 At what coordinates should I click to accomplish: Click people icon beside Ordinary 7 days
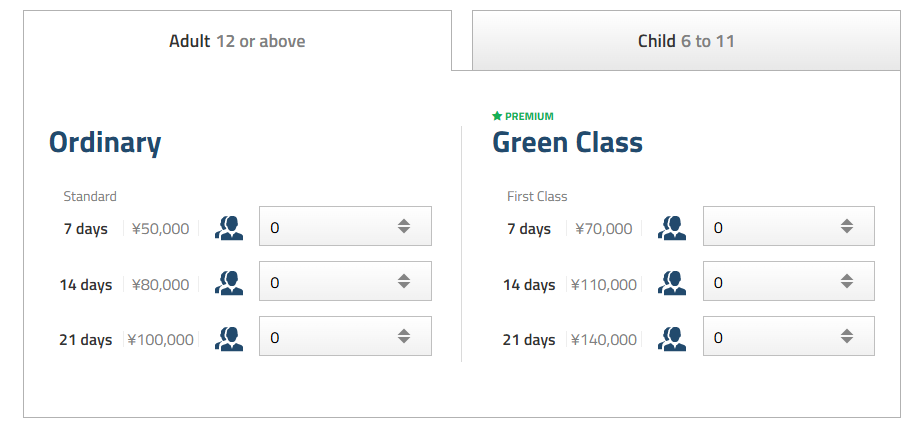pyautogui.click(x=229, y=228)
